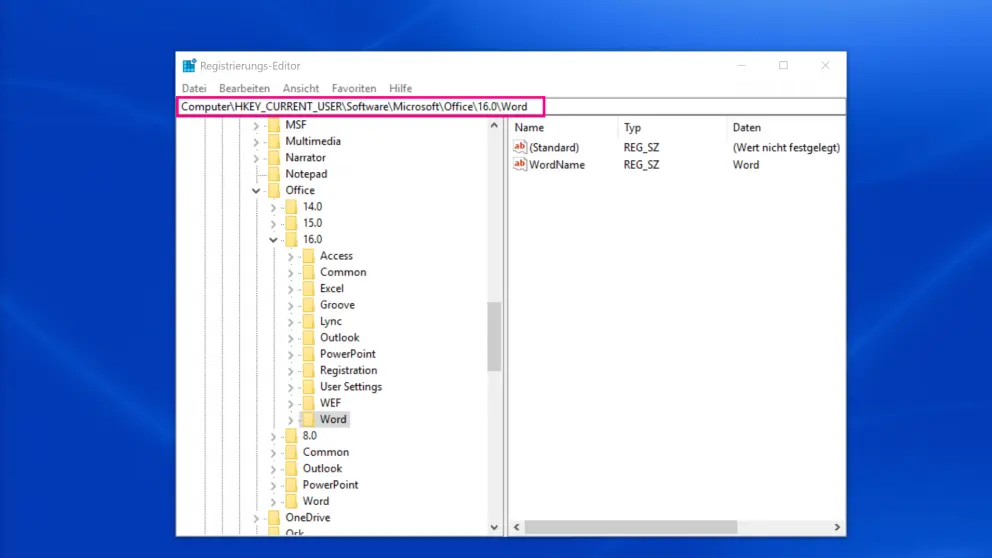This screenshot has height=558, width=992.
Task: Click the Narrator folder icon
Action: [274, 157]
